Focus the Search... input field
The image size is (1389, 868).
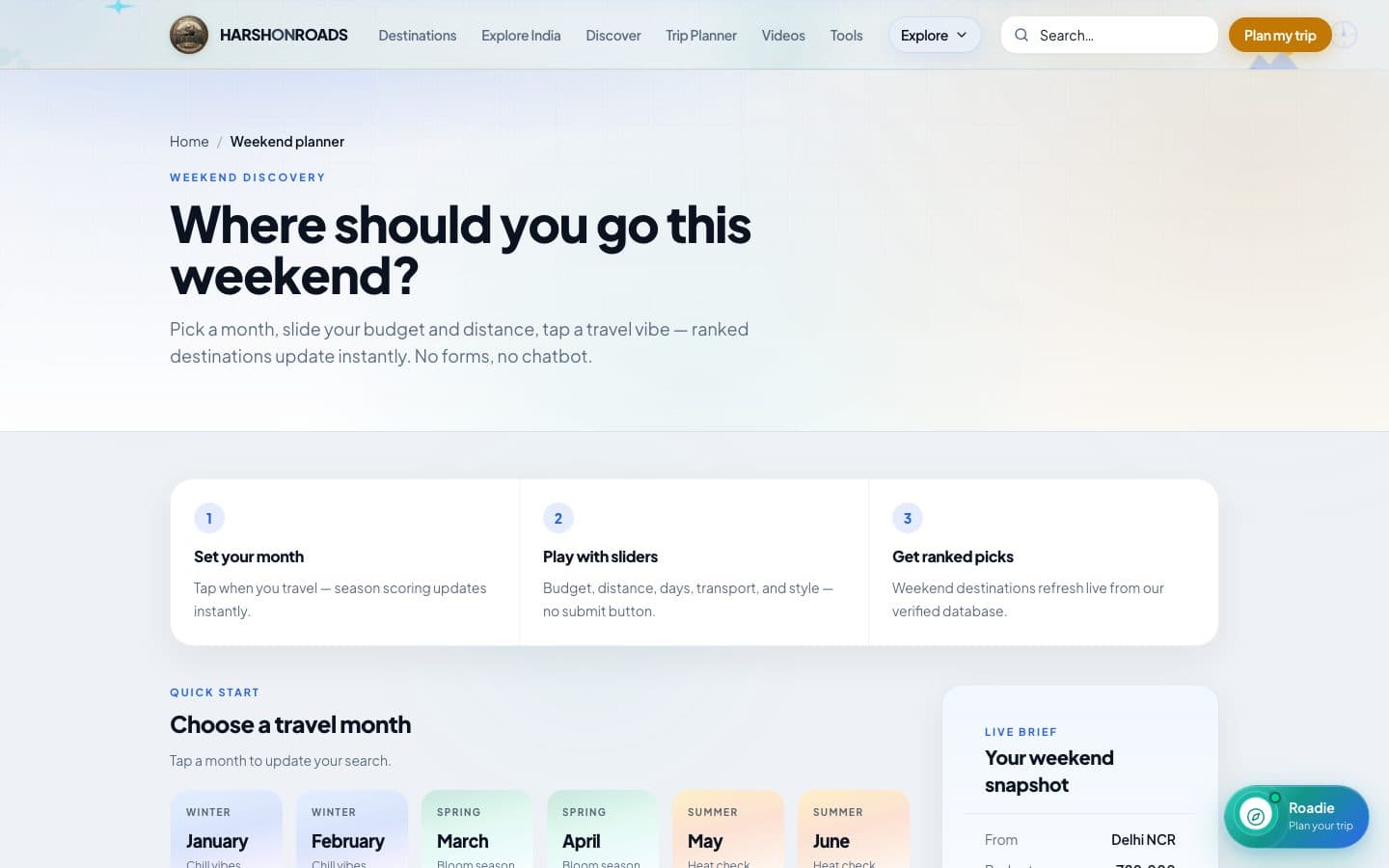1109,35
